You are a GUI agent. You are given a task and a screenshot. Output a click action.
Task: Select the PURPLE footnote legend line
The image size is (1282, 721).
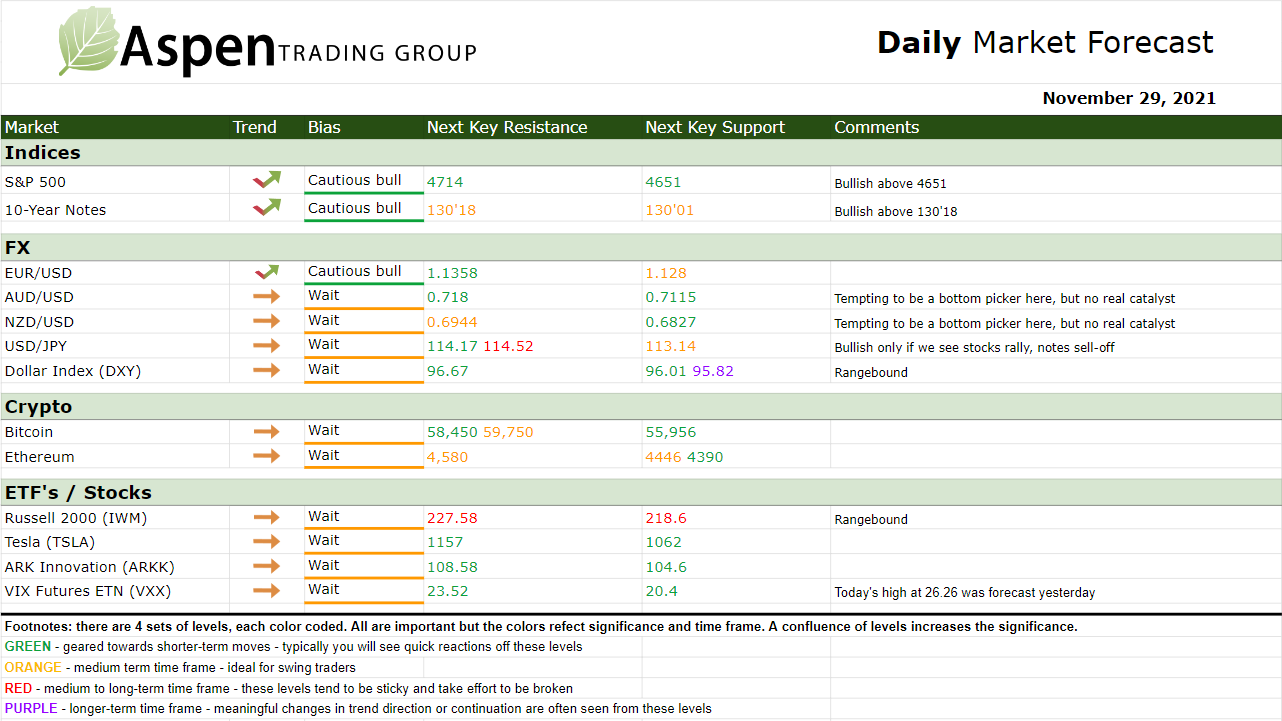pos(358,708)
